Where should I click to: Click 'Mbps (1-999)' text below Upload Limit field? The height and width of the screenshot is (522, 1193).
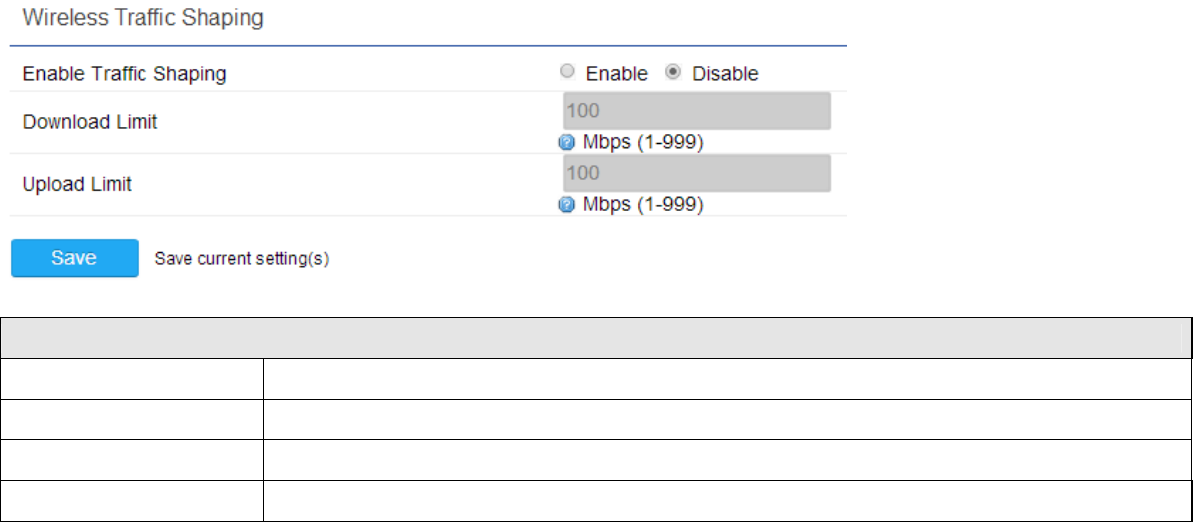pyautogui.click(x=643, y=205)
